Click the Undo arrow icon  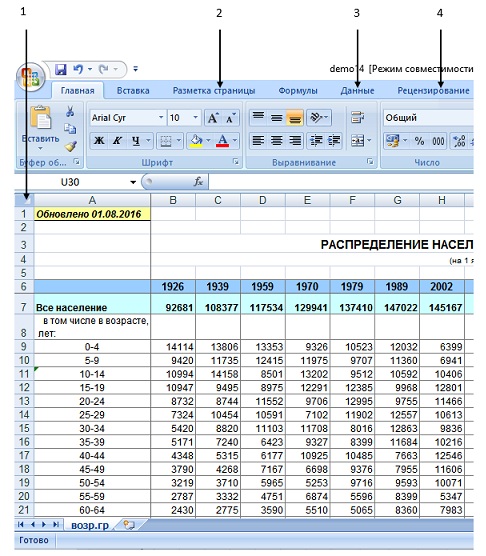(x=78, y=69)
